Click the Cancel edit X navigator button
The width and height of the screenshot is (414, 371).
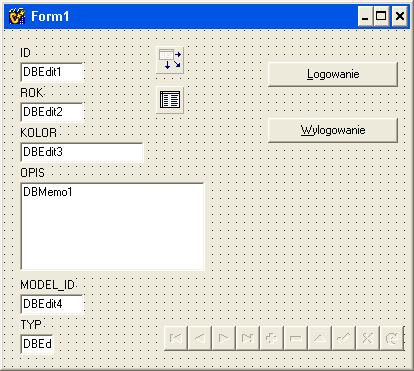pyautogui.click(x=367, y=338)
